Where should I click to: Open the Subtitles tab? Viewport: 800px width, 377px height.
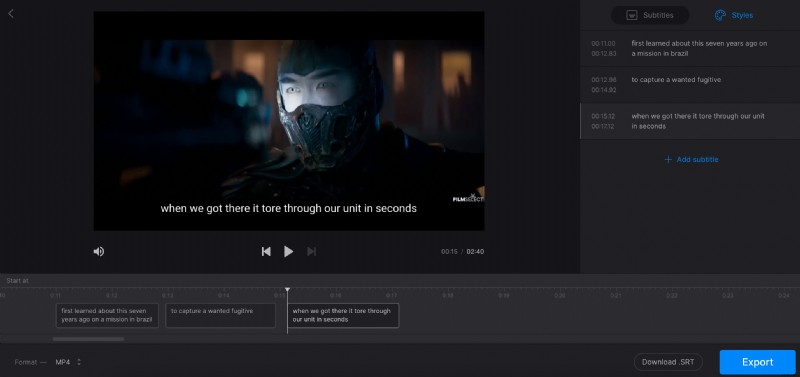point(649,15)
